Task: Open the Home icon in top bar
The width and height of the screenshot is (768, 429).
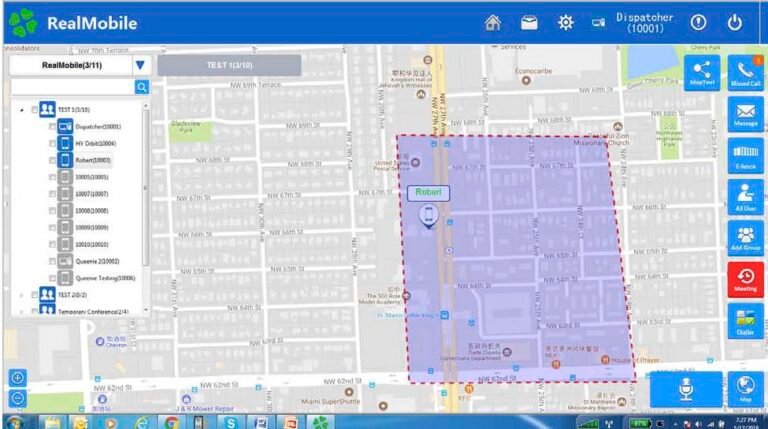Action: coord(492,23)
